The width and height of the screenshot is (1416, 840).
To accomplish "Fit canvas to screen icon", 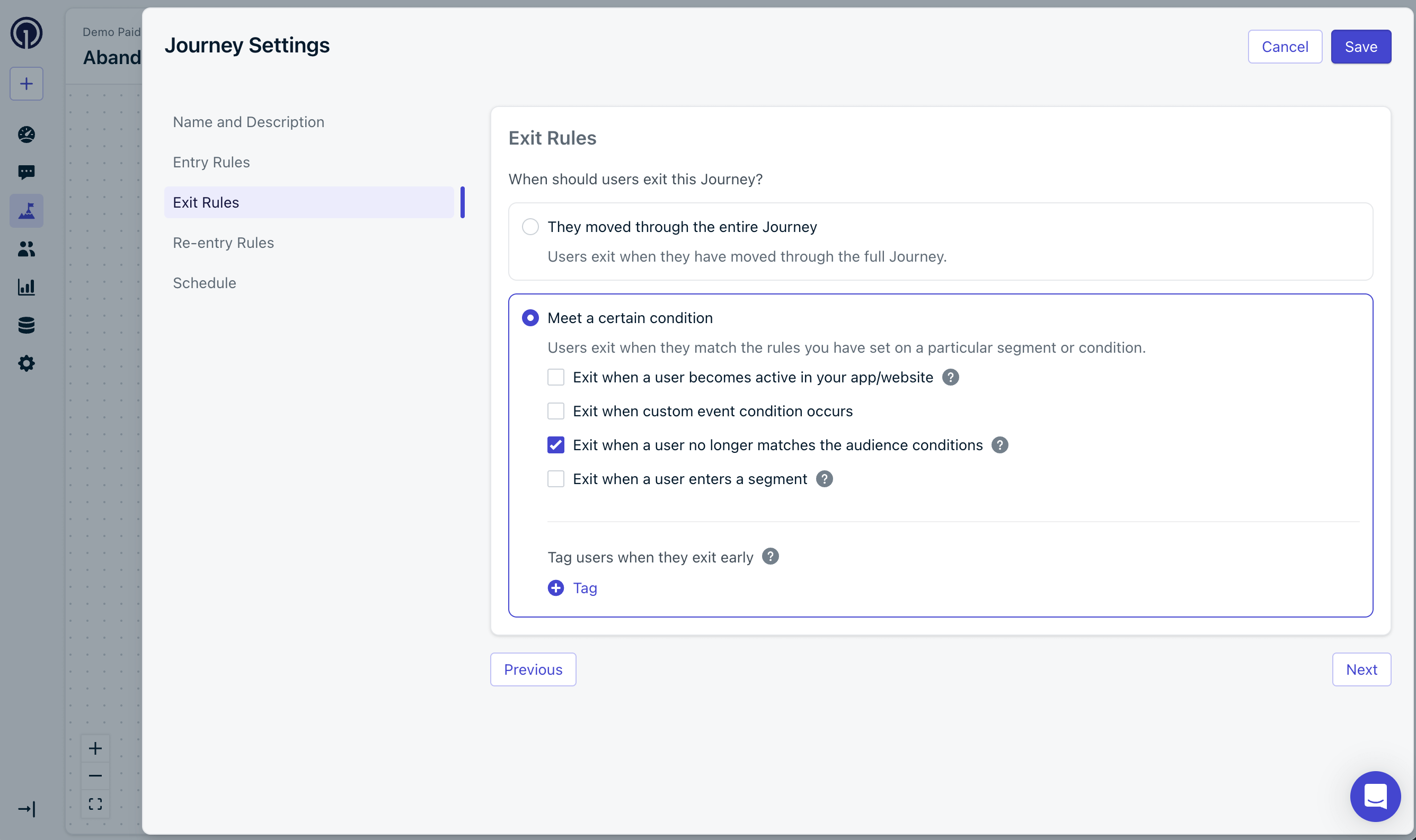I will (x=95, y=804).
